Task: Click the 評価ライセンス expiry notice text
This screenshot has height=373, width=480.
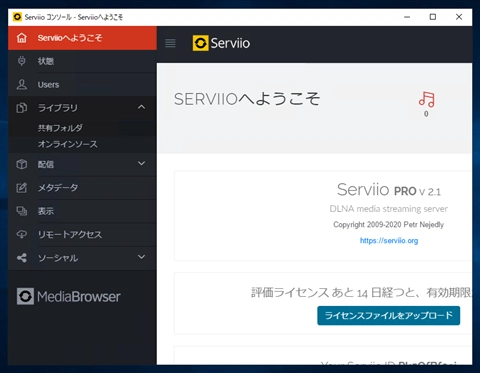Action: 361,293
